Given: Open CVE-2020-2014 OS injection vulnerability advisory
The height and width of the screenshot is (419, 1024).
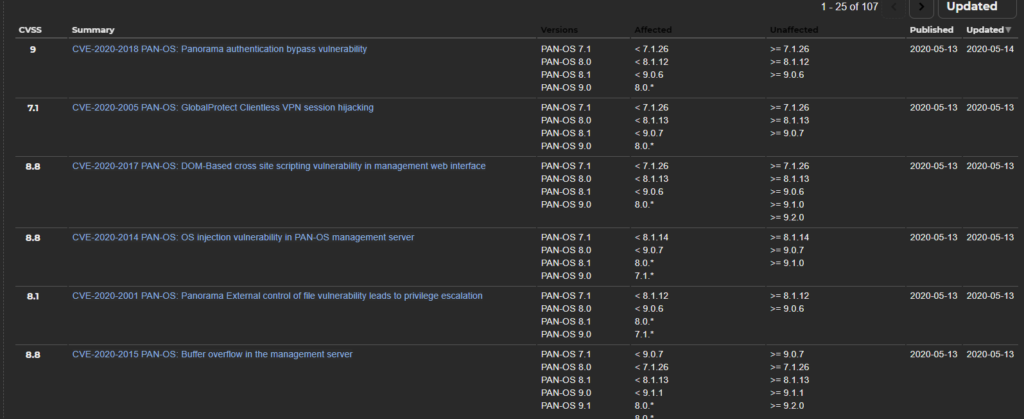Looking at the screenshot, I should pyautogui.click(x=243, y=238).
